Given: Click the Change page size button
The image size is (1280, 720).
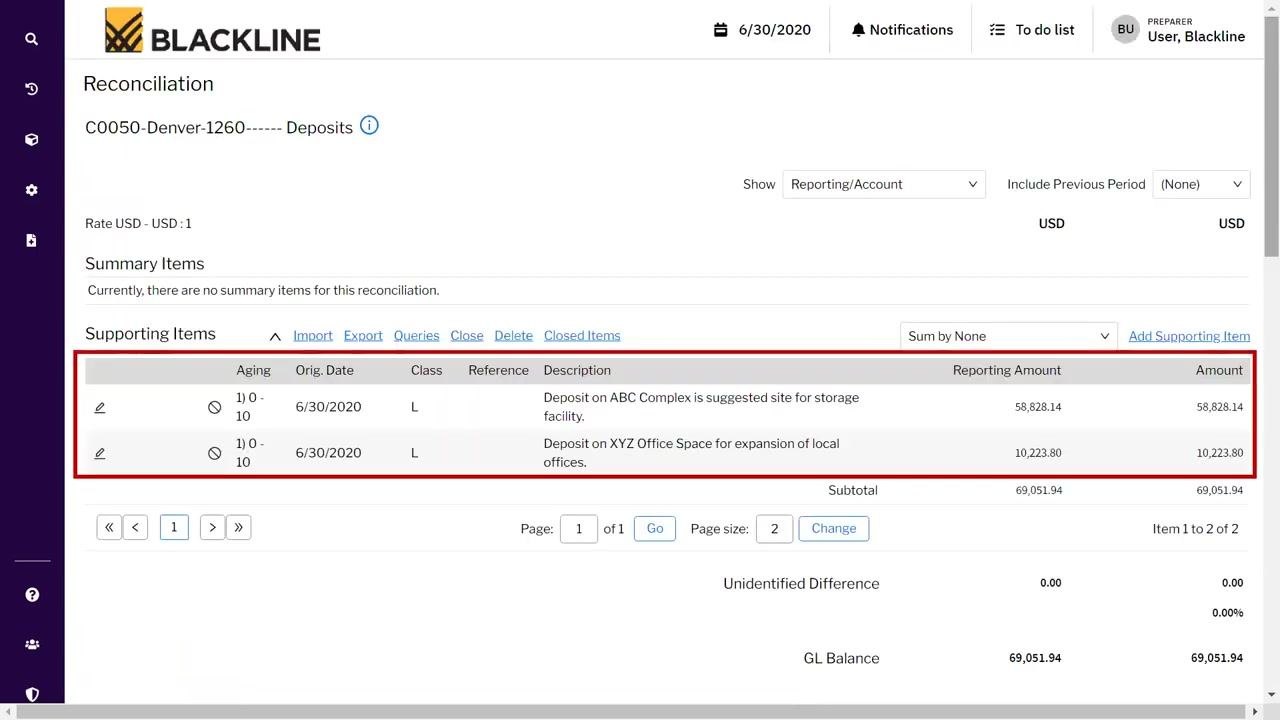Looking at the screenshot, I should (834, 528).
